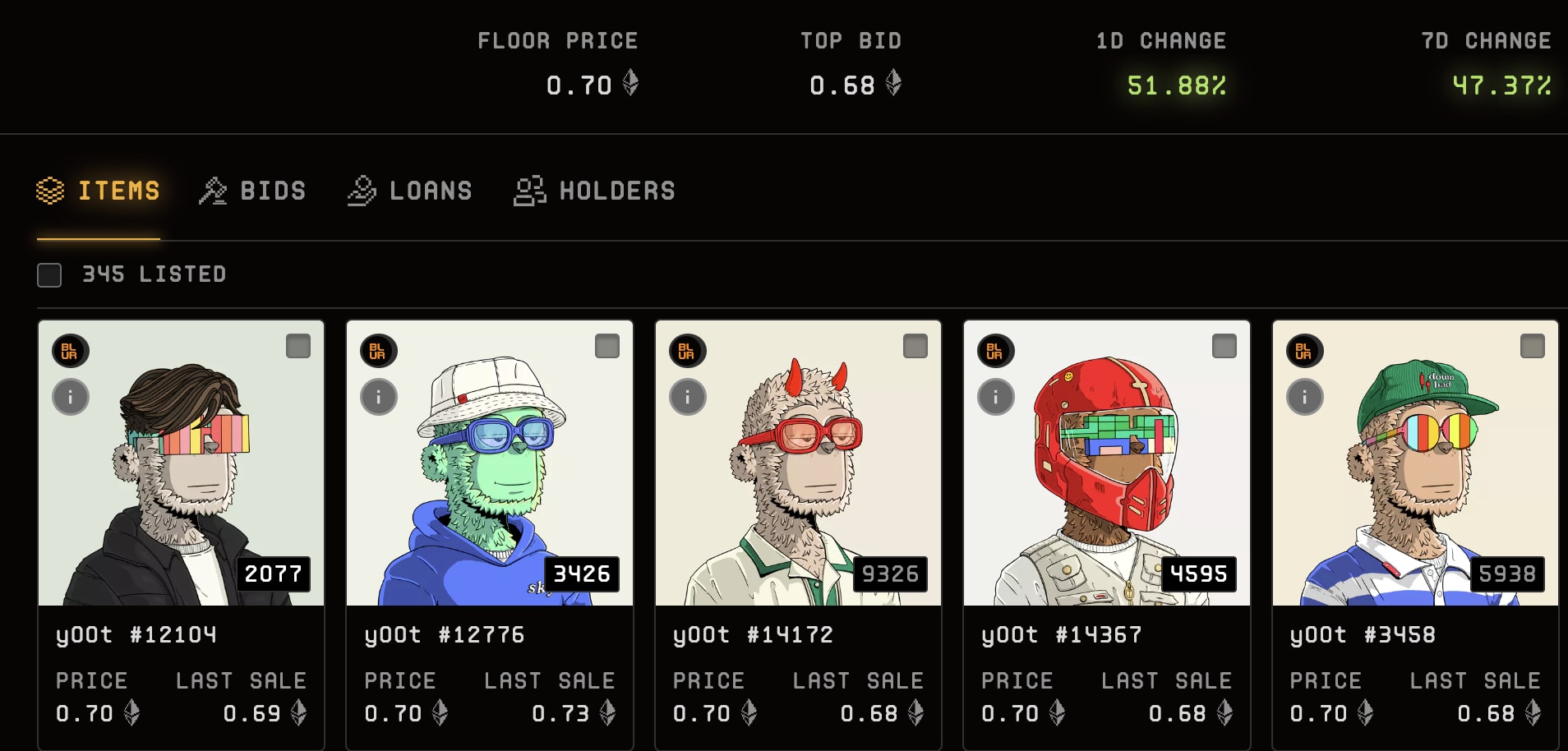
Task: Check the selection box on y00t #14172
Action: pyautogui.click(x=915, y=346)
